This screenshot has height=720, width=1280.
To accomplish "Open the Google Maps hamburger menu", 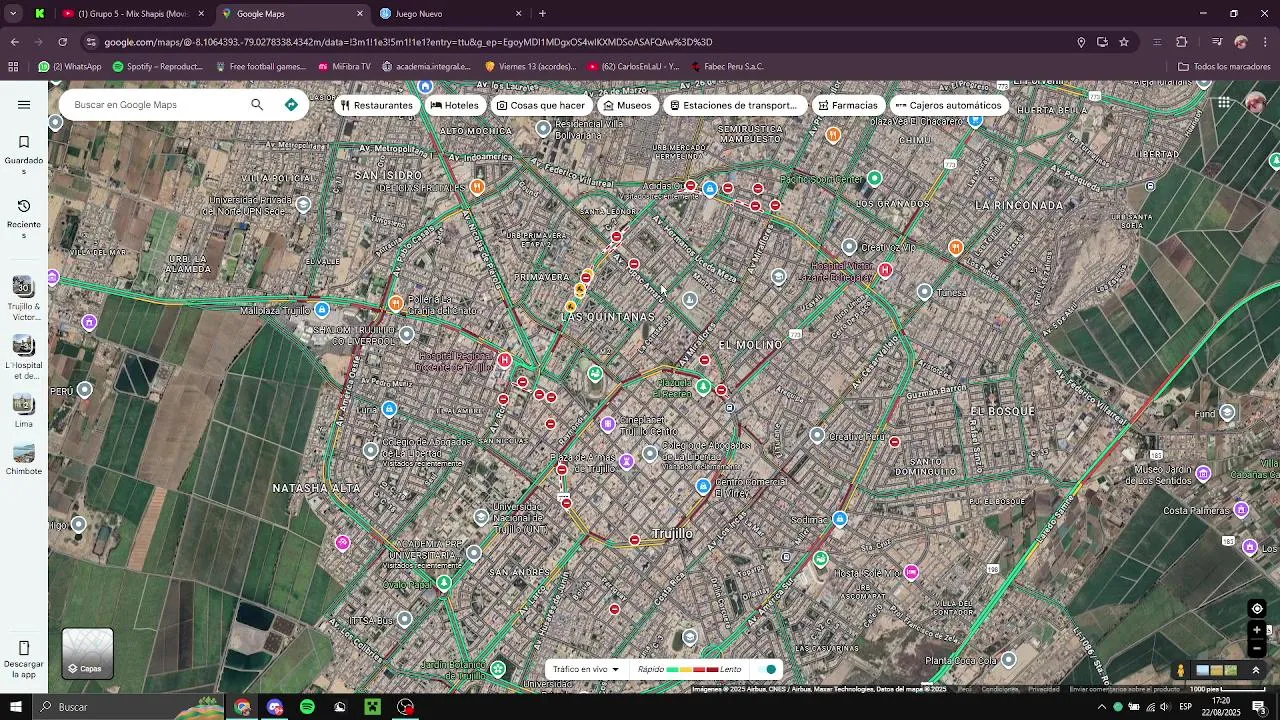I will [24, 104].
